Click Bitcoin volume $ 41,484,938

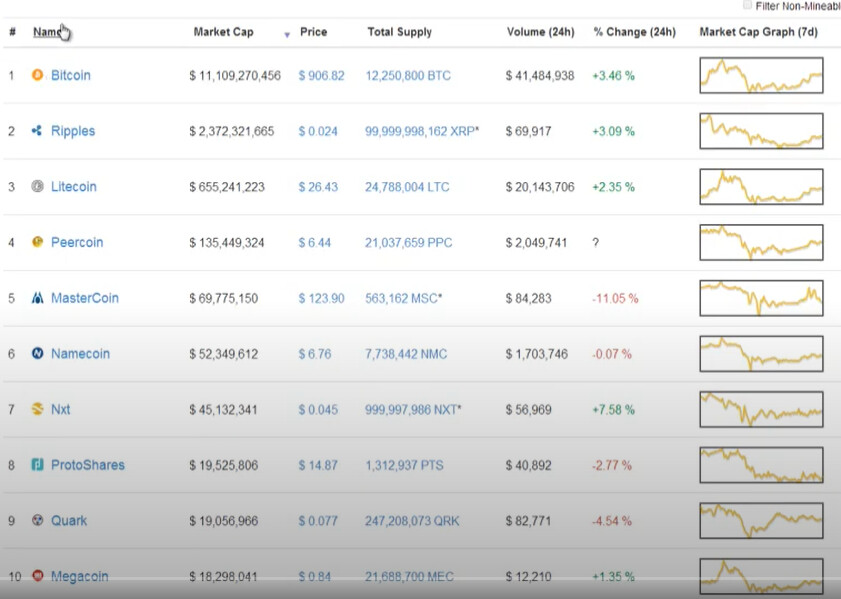540,76
